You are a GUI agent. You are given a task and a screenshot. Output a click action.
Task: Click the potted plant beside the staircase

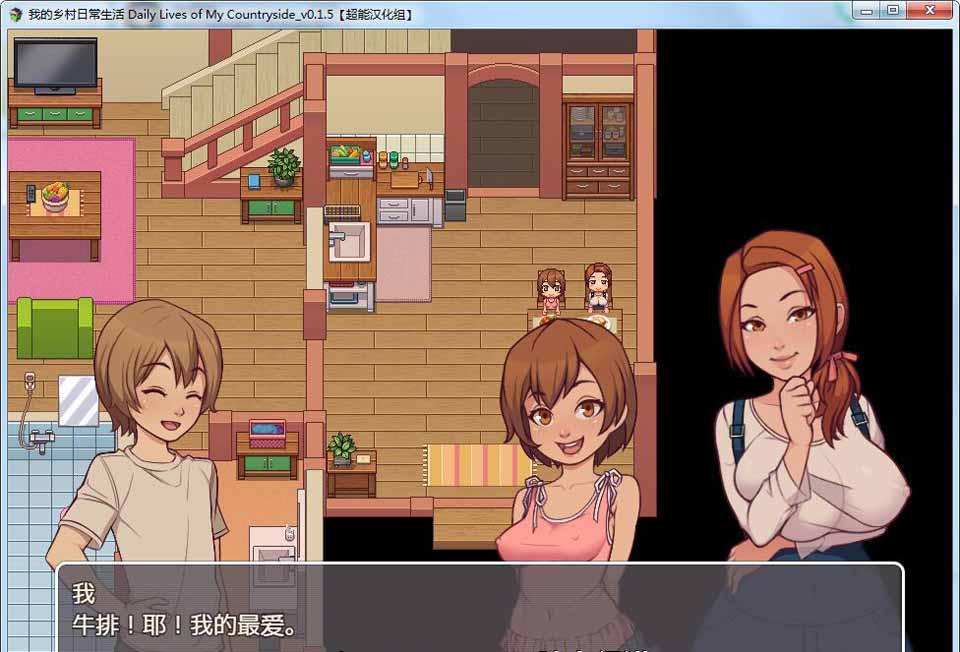click(284, 166)
